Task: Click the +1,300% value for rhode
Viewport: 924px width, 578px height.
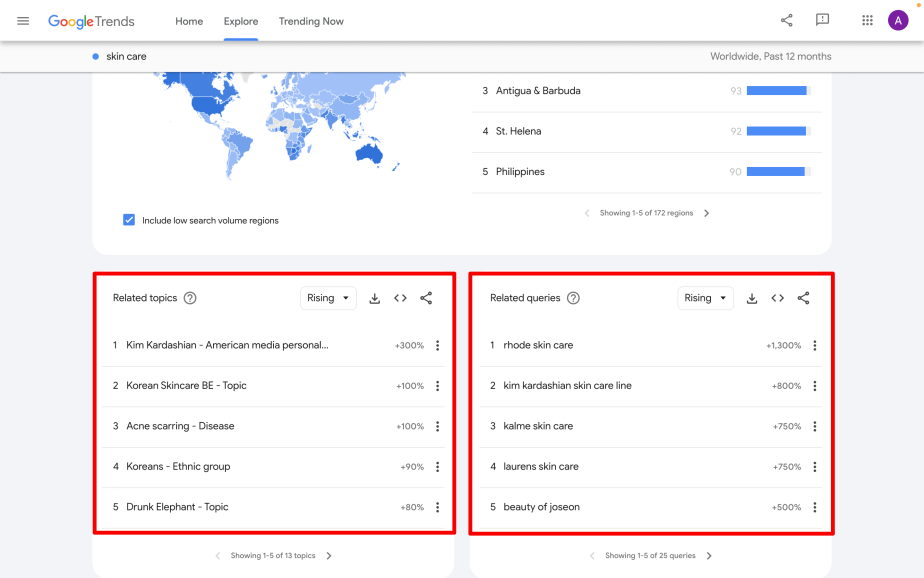Action: point(783,346)
